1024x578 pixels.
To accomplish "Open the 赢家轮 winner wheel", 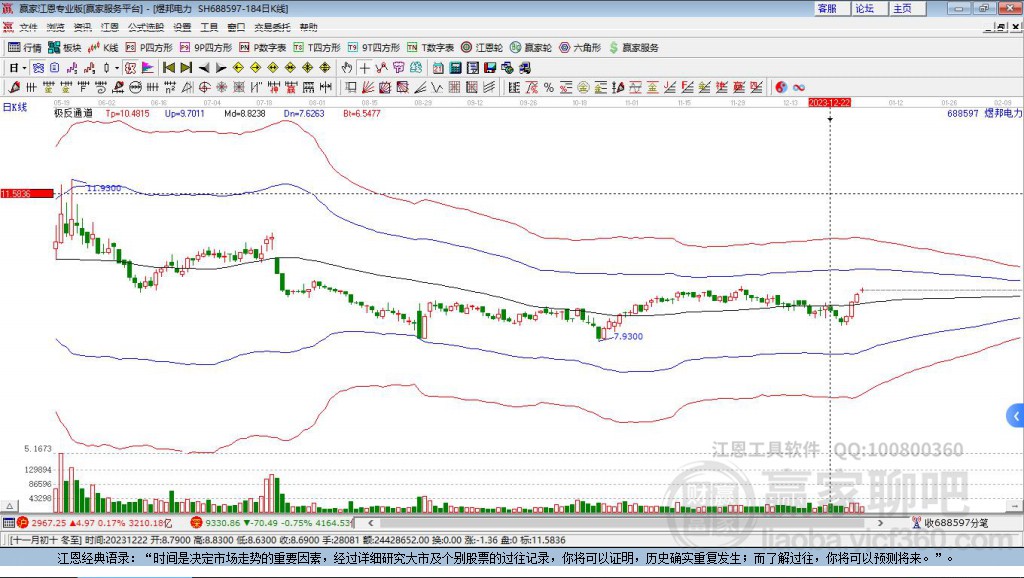I will (x=531, y=48).
